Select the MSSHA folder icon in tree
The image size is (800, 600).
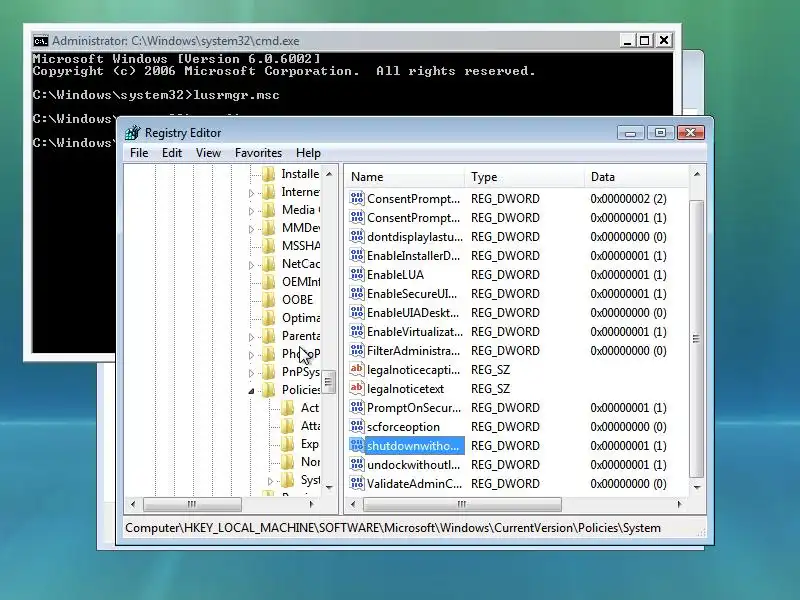pos(269,246)
